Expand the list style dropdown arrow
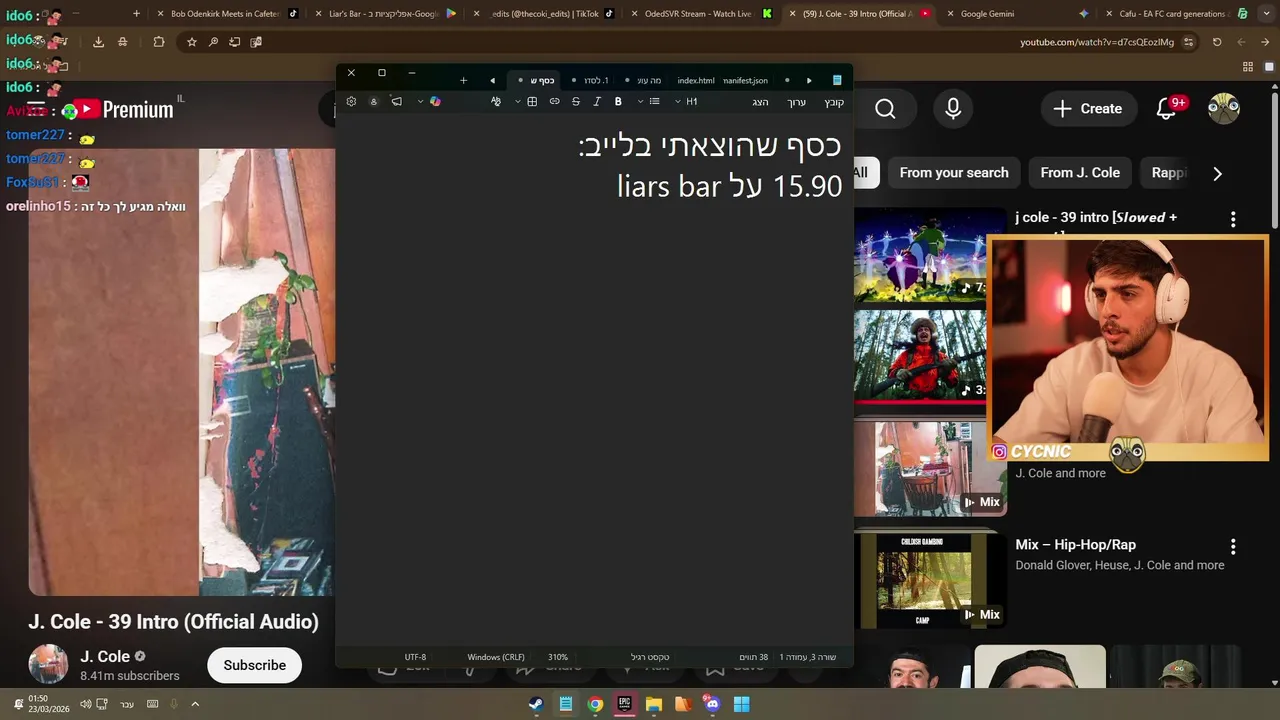The height and width of the screenshot is (720, 1280). click(x=640, y=102)
